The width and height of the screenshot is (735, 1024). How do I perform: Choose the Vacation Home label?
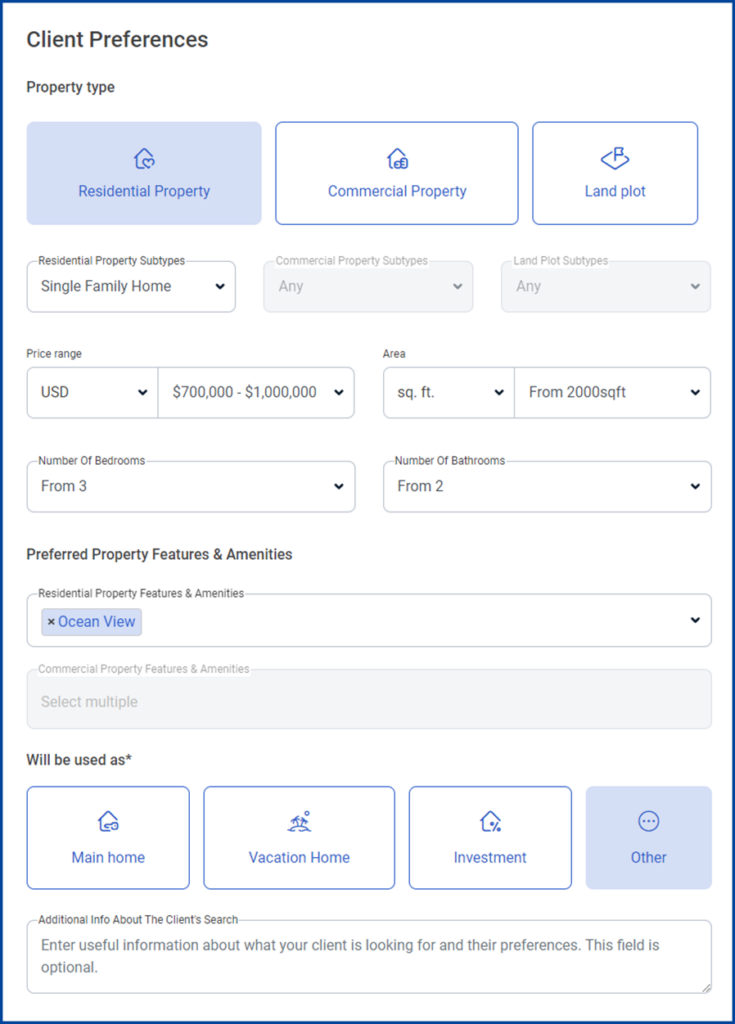pos(299,857)
